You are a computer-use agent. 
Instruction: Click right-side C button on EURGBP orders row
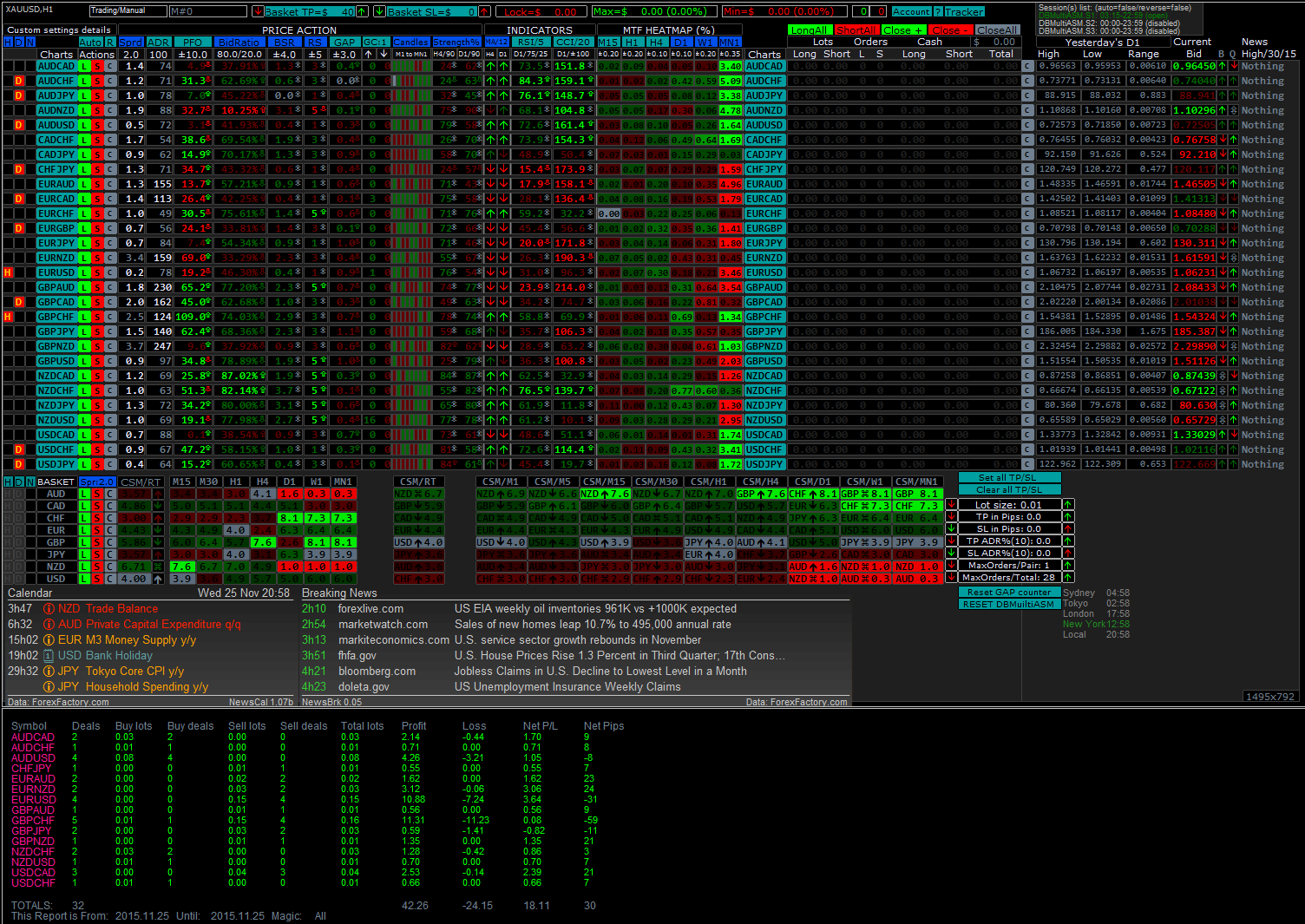point(1027,228)
